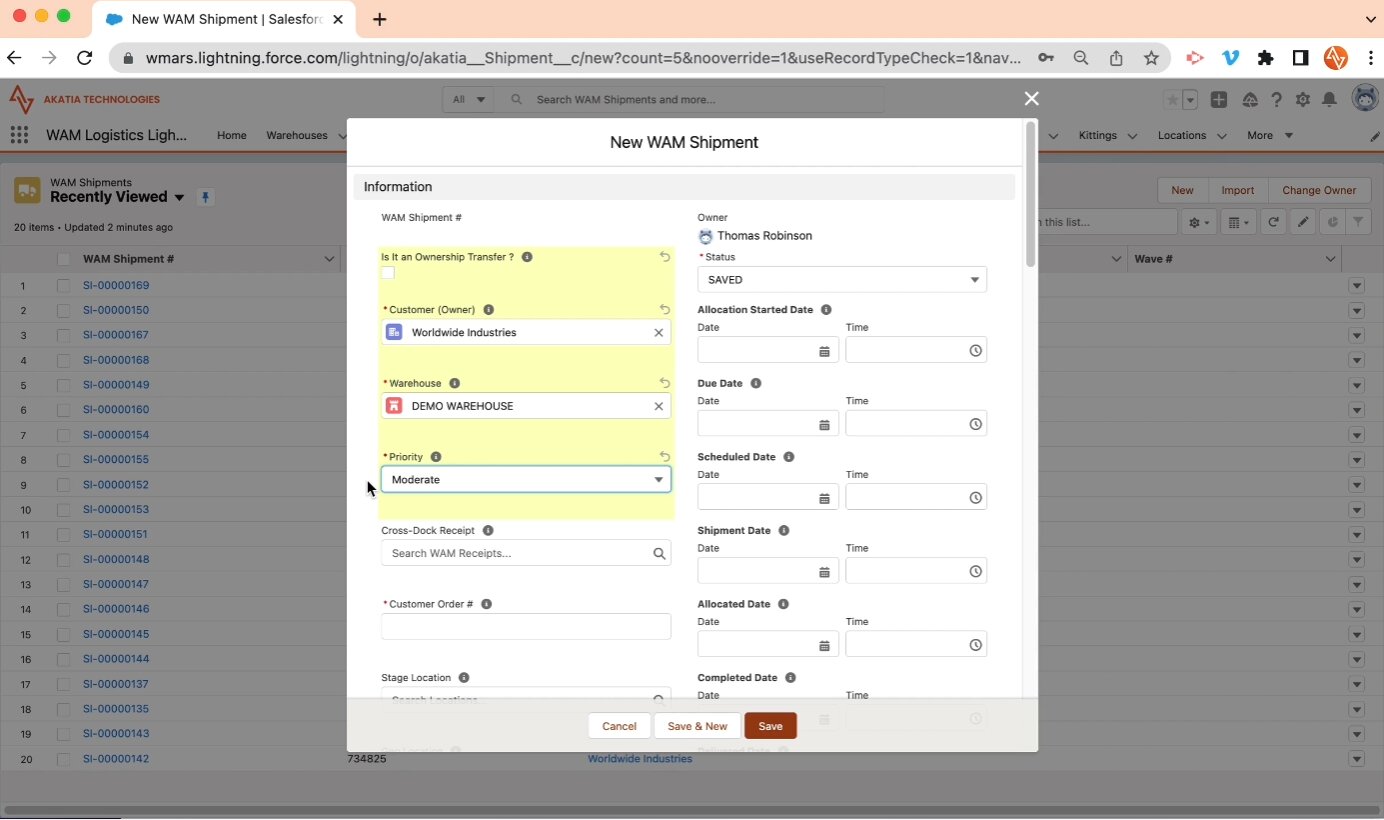Open the Status dropdown set to SAVED

[x=842, y=280]
